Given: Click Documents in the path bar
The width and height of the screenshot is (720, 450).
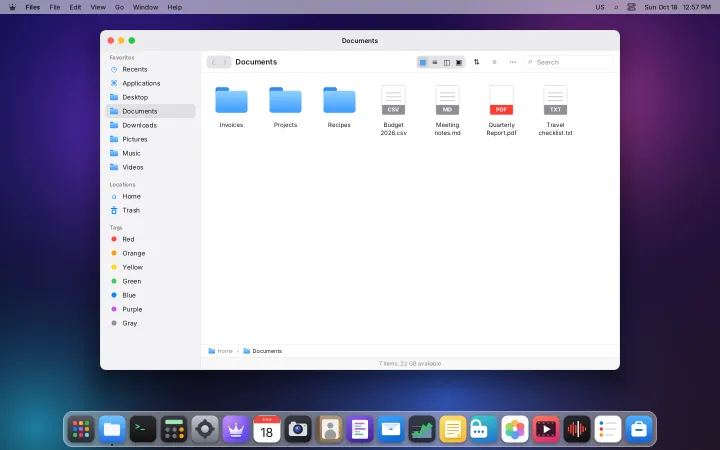Looking at the screenshot, I should point(263,351).
